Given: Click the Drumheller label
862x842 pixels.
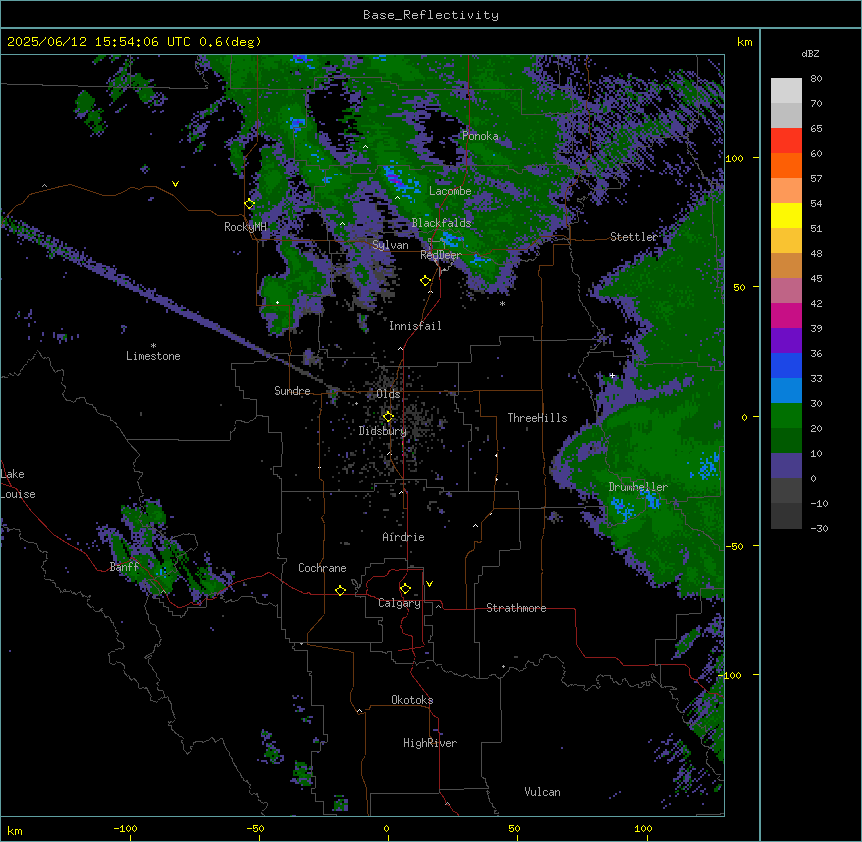Looking at the screenshot, I should (x=638, y=487).
